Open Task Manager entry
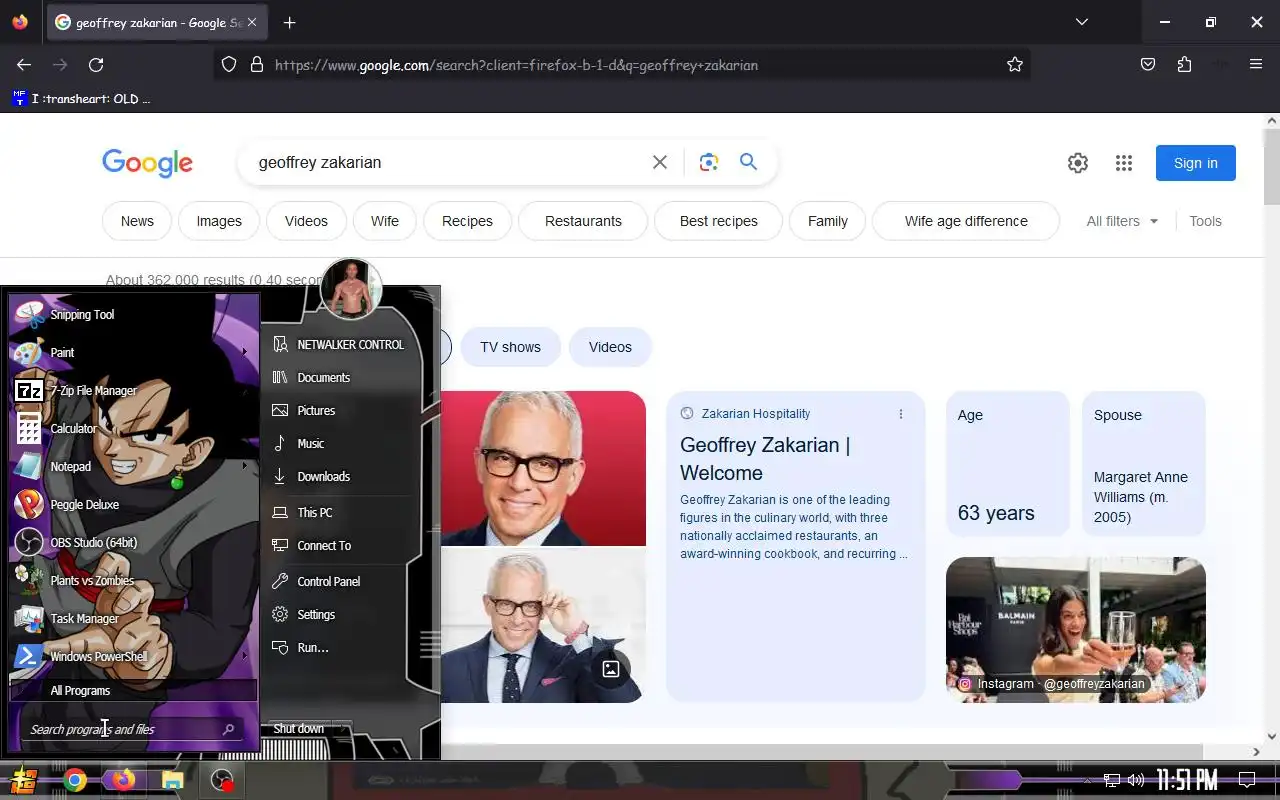This screenshot has width=1280, height=800. [133, 618]
